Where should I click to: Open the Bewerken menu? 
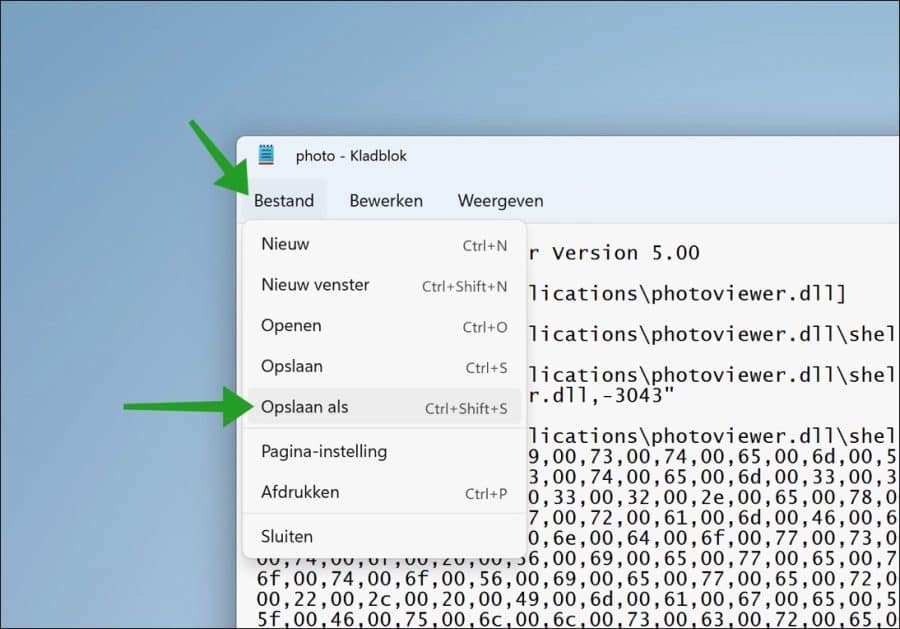(x=386, y=200)
